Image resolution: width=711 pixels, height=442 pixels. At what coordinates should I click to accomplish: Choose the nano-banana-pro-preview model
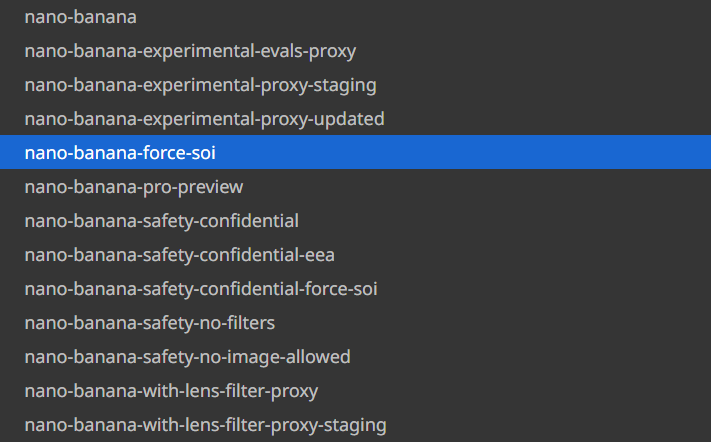(x=134, y=187)
